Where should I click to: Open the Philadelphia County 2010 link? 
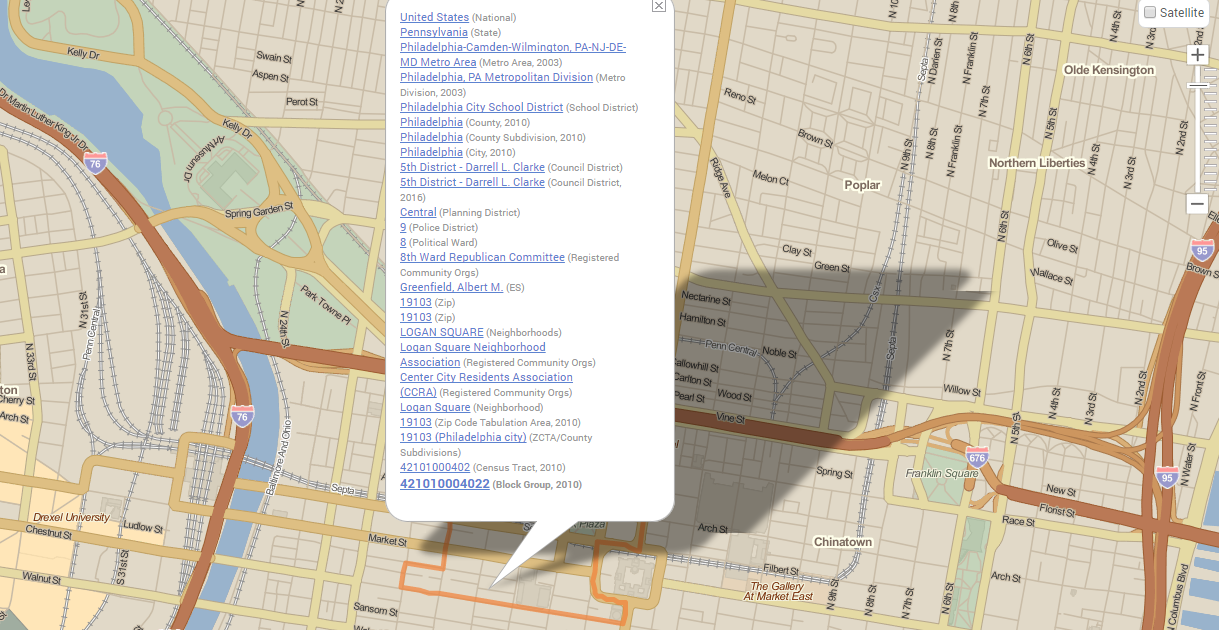pyautogui.click(x=431, y=122)
